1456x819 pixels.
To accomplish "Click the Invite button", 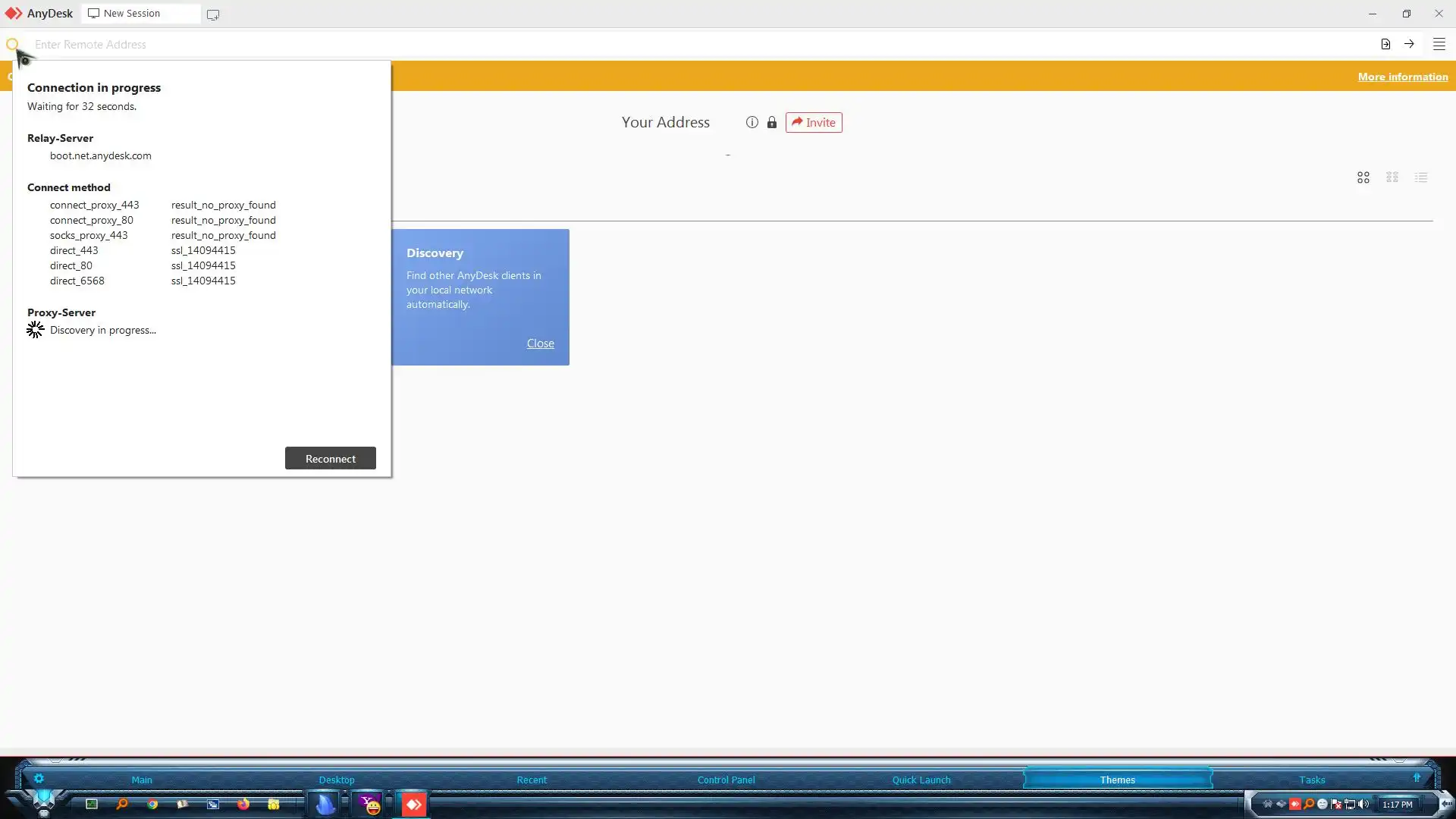I will click(814, 122).
